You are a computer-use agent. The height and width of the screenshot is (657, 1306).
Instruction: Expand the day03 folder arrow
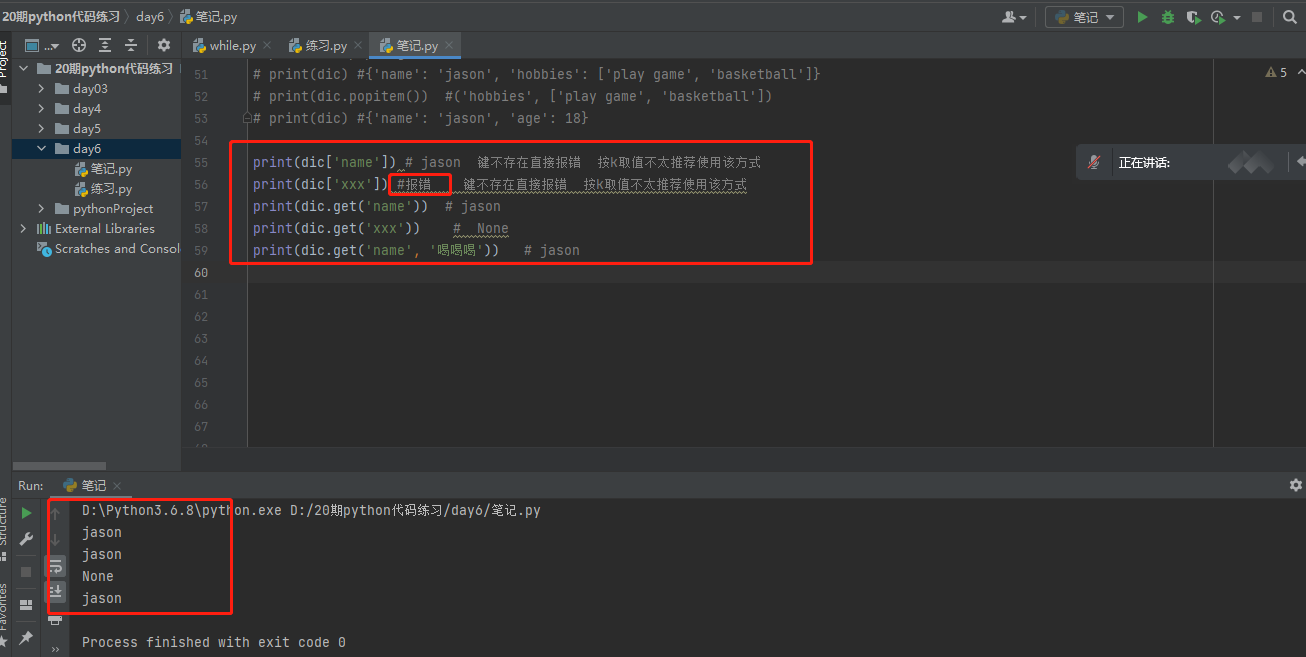pyautogui.click(x=41, y=89)
